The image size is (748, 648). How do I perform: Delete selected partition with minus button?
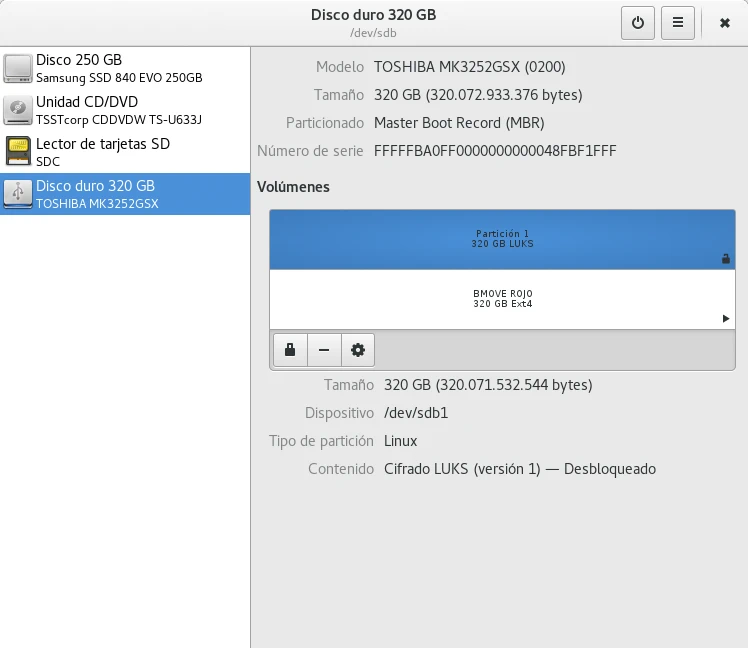pos(324,350)
